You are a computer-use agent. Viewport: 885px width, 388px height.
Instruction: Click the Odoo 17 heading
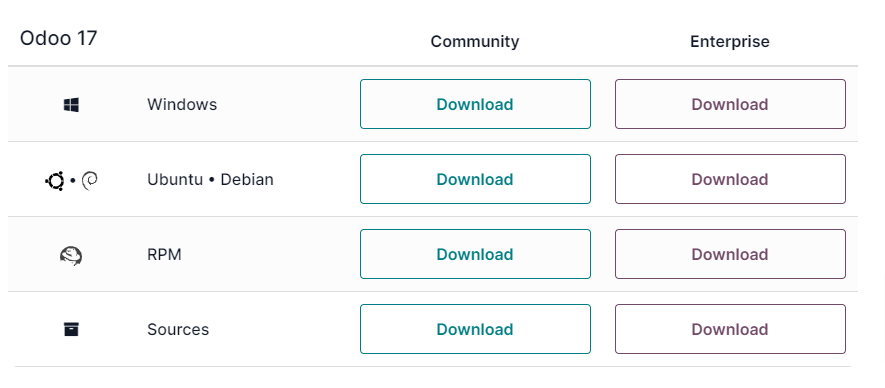[x=59, y=38]
